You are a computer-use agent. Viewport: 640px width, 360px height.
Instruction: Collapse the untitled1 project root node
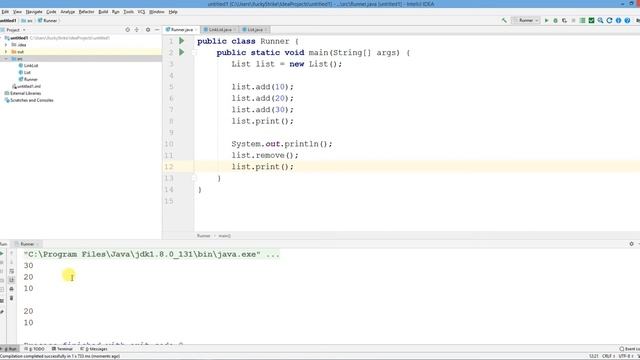pyautogui.click(x=2, y=38)
